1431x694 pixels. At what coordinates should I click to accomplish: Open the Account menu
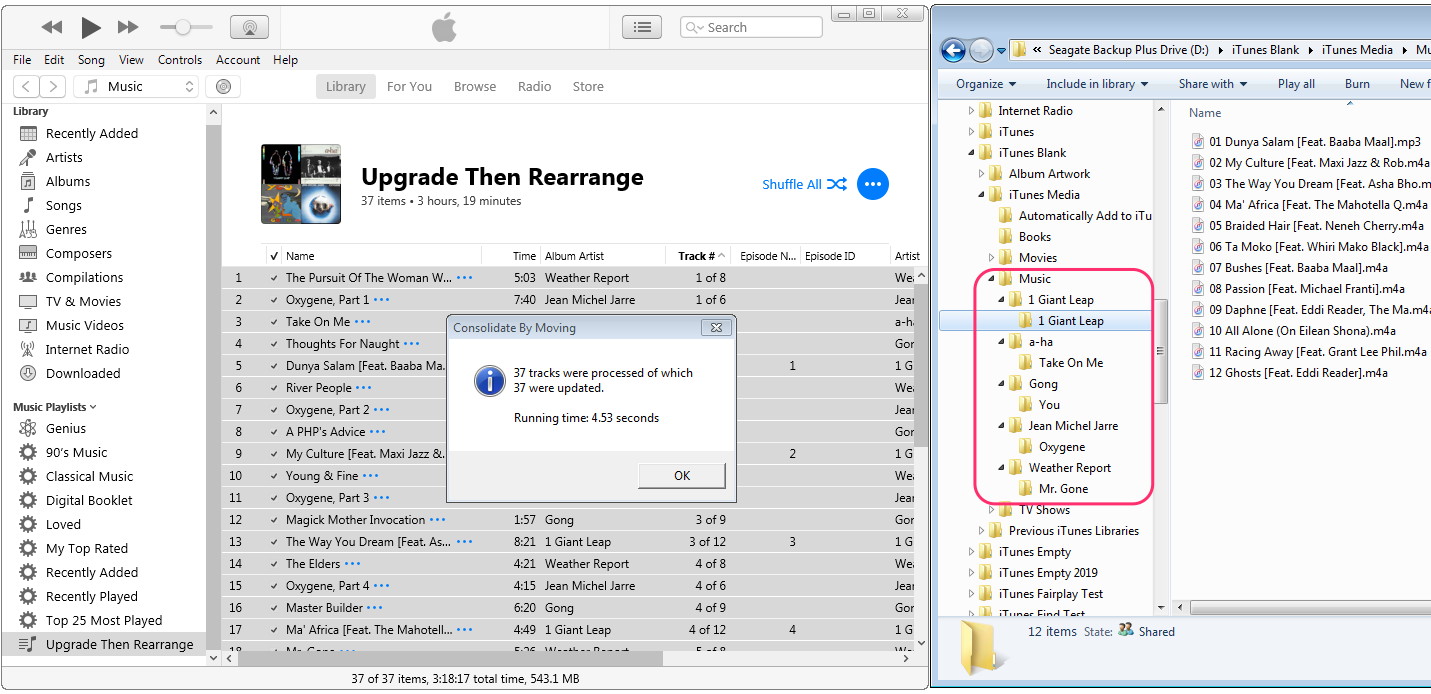[238, 60]
